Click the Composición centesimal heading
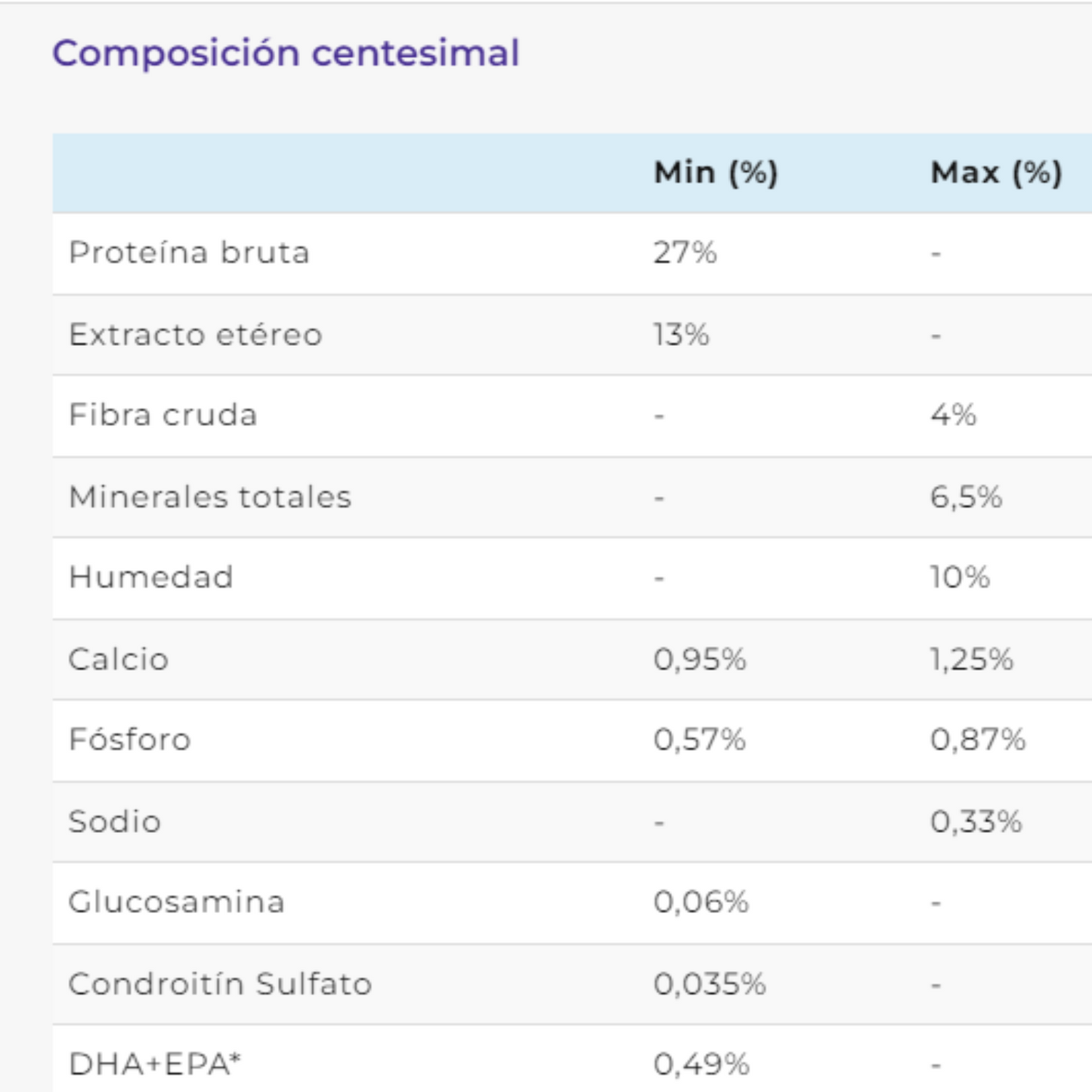The image size is (1092, 1092). point(286,54)
